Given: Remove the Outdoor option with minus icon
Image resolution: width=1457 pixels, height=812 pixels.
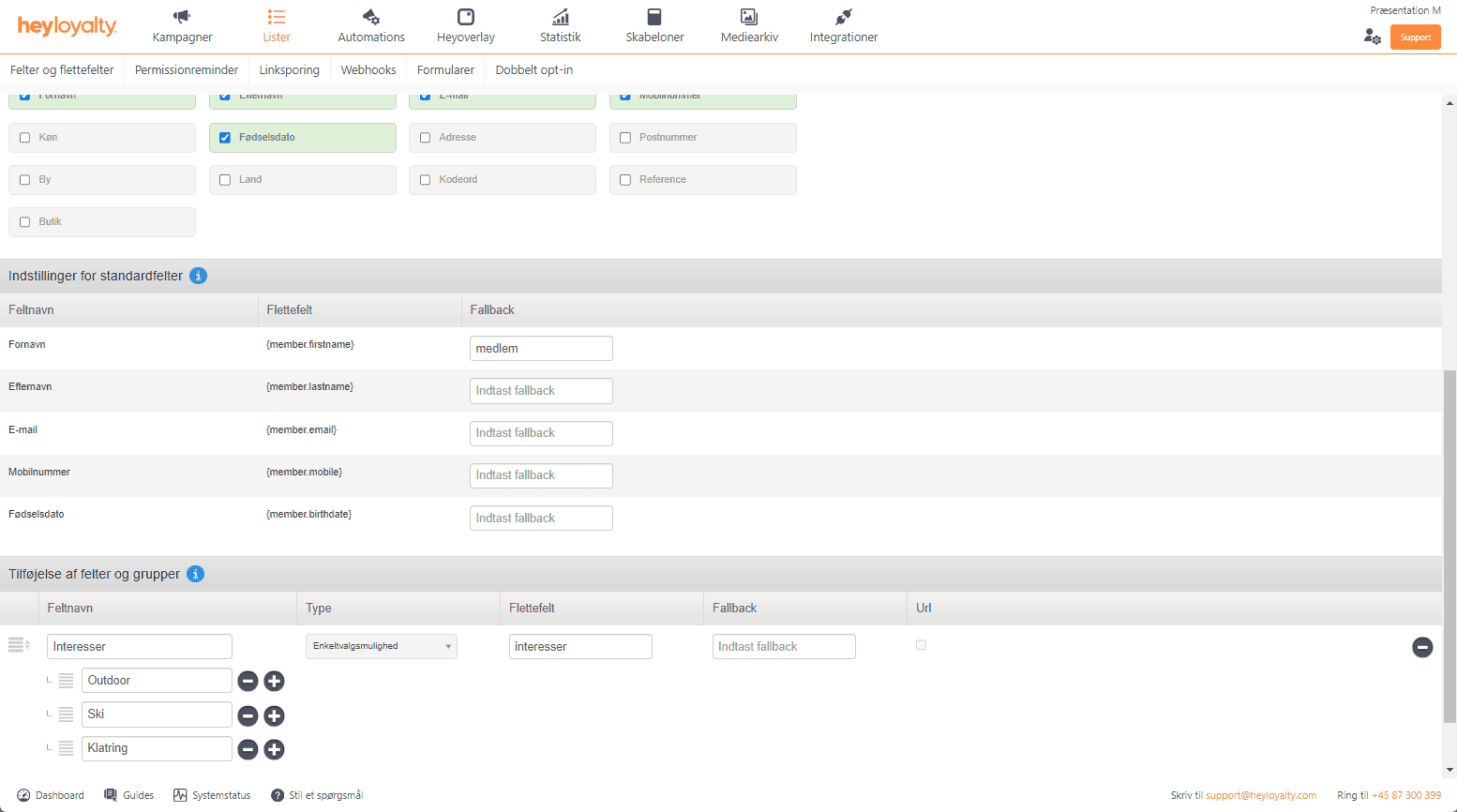Looking at the screenshot, I should [248, 682].
